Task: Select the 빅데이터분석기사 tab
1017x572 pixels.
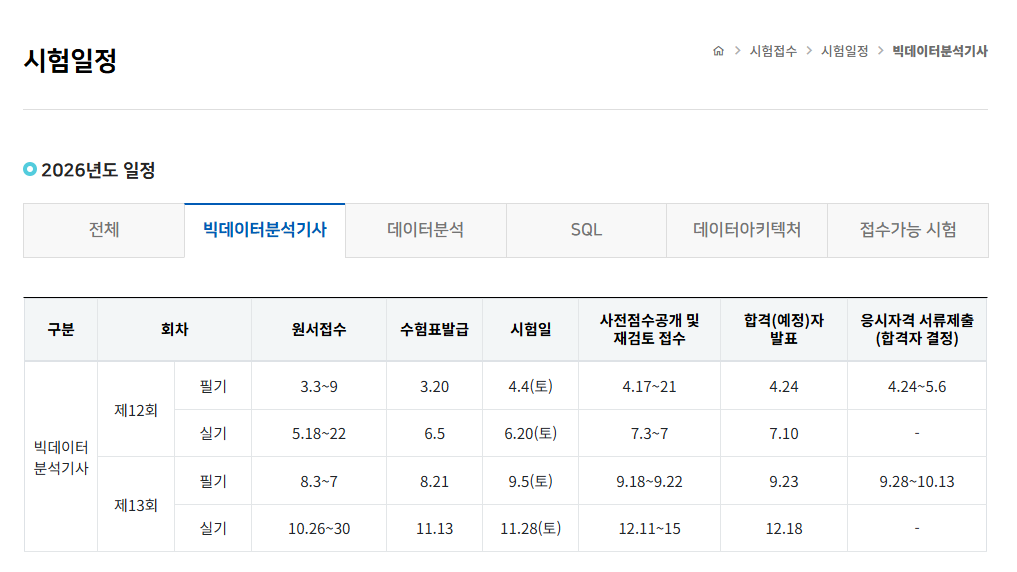Action: click(265, 230)
